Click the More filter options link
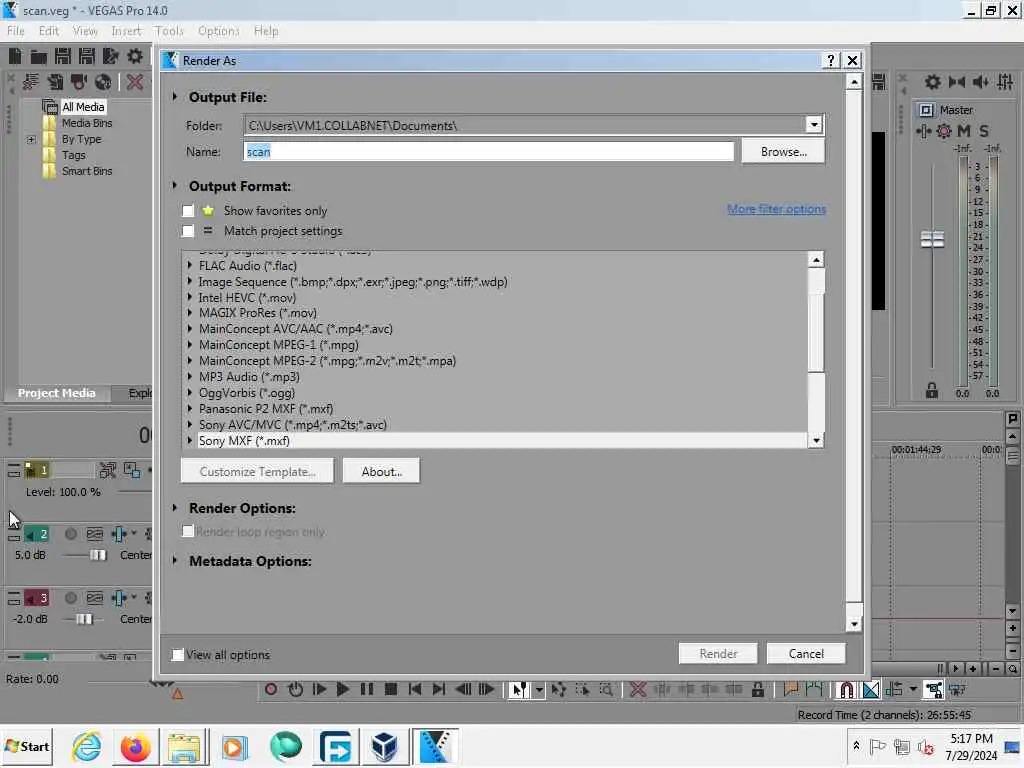 point(776,209)
